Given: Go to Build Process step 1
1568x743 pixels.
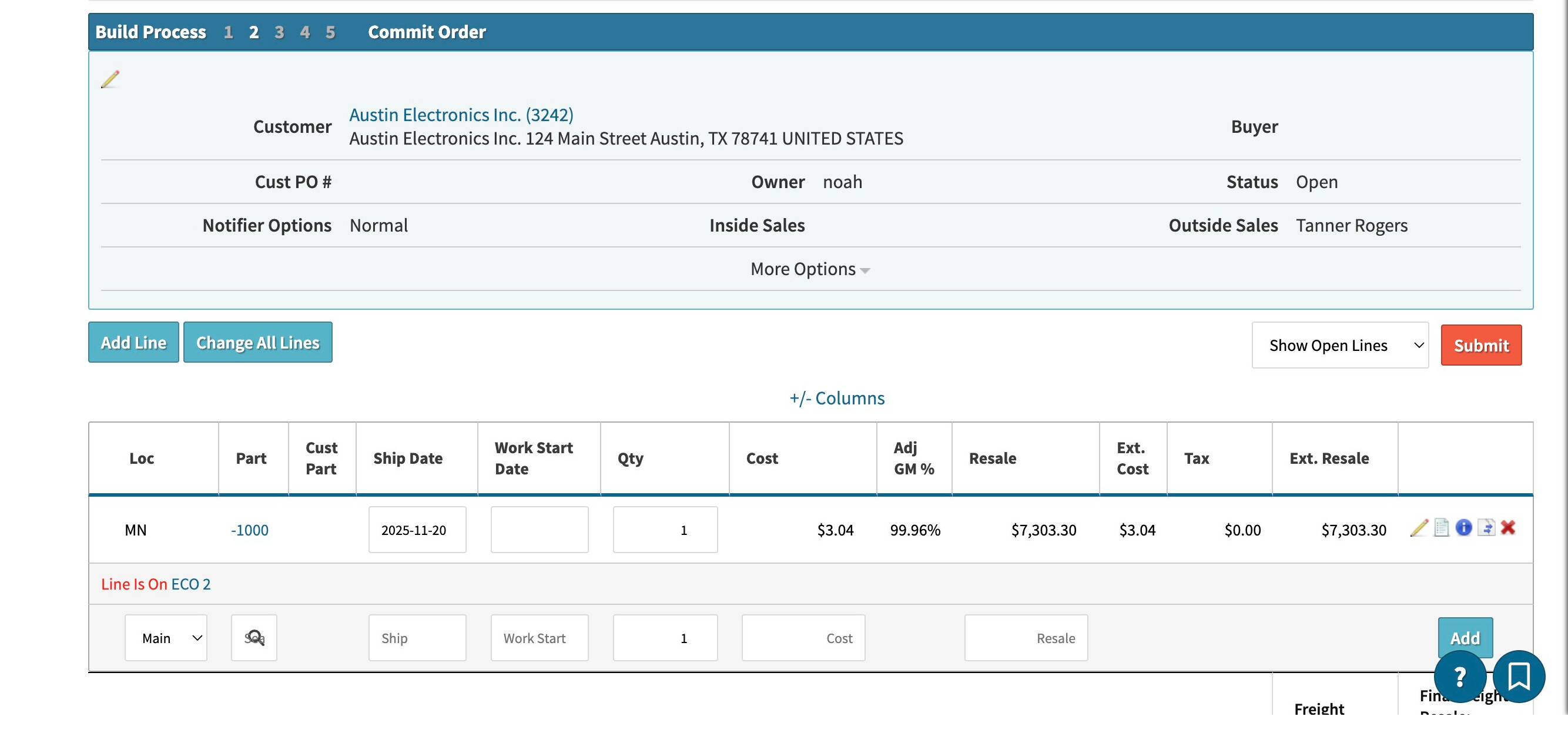Looking at the screenshot, I should tap(228, 32).
